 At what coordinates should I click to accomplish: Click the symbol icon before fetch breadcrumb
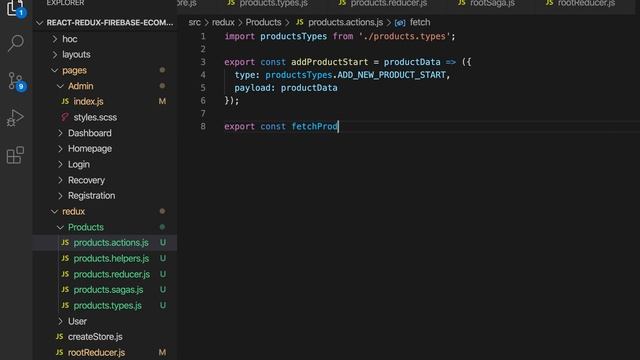(400, 23)
